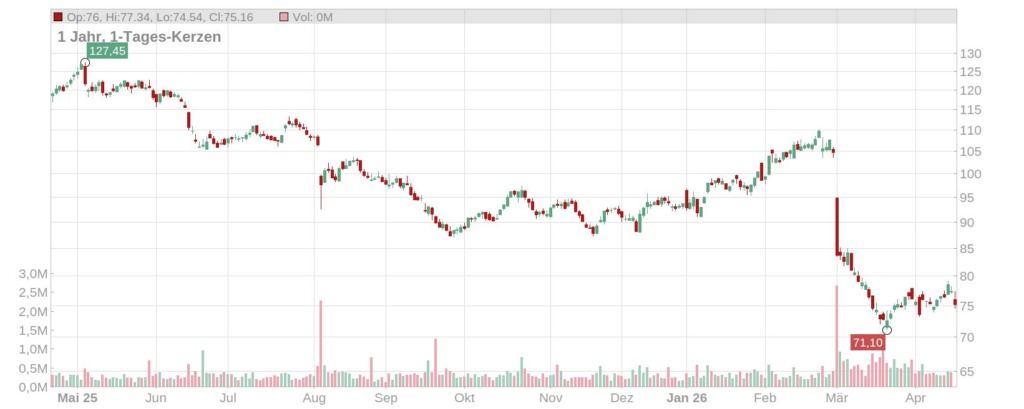Viewport: 1024px width, 409px height.
Task: Click the volume spike bar in late September
Action: [435, 361]
